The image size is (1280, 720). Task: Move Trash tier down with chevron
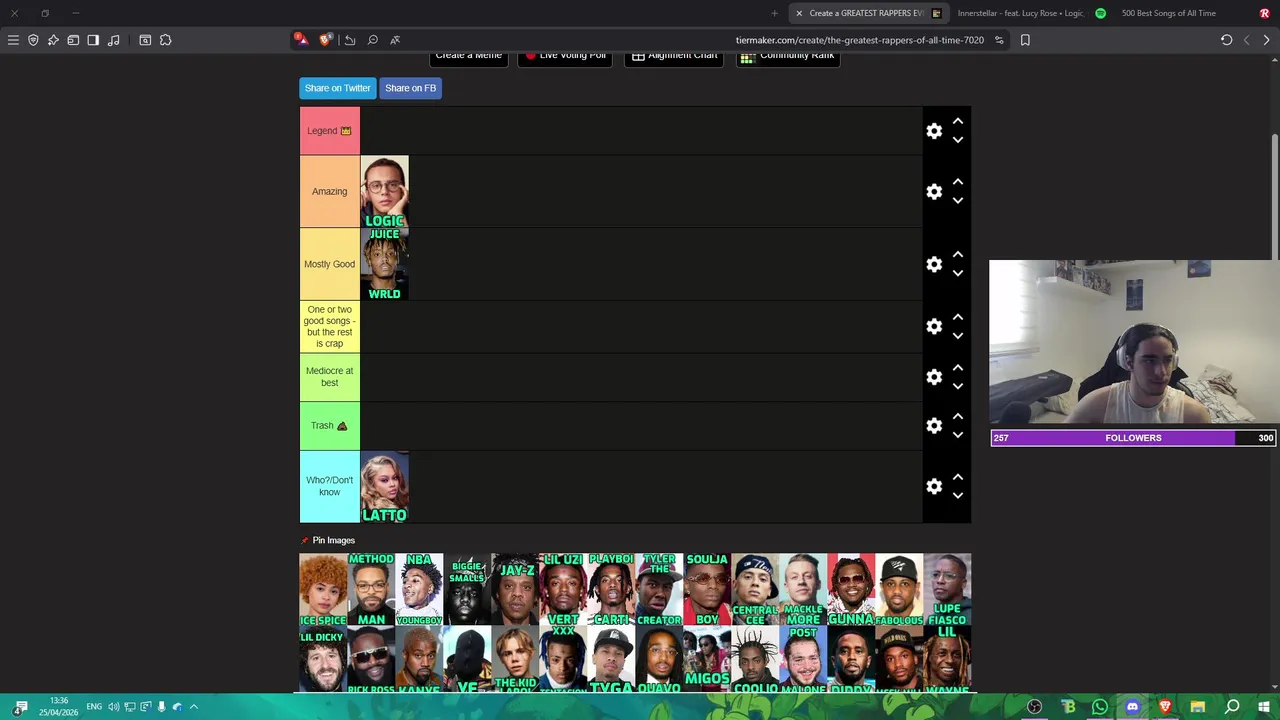(x=958, y=435)
